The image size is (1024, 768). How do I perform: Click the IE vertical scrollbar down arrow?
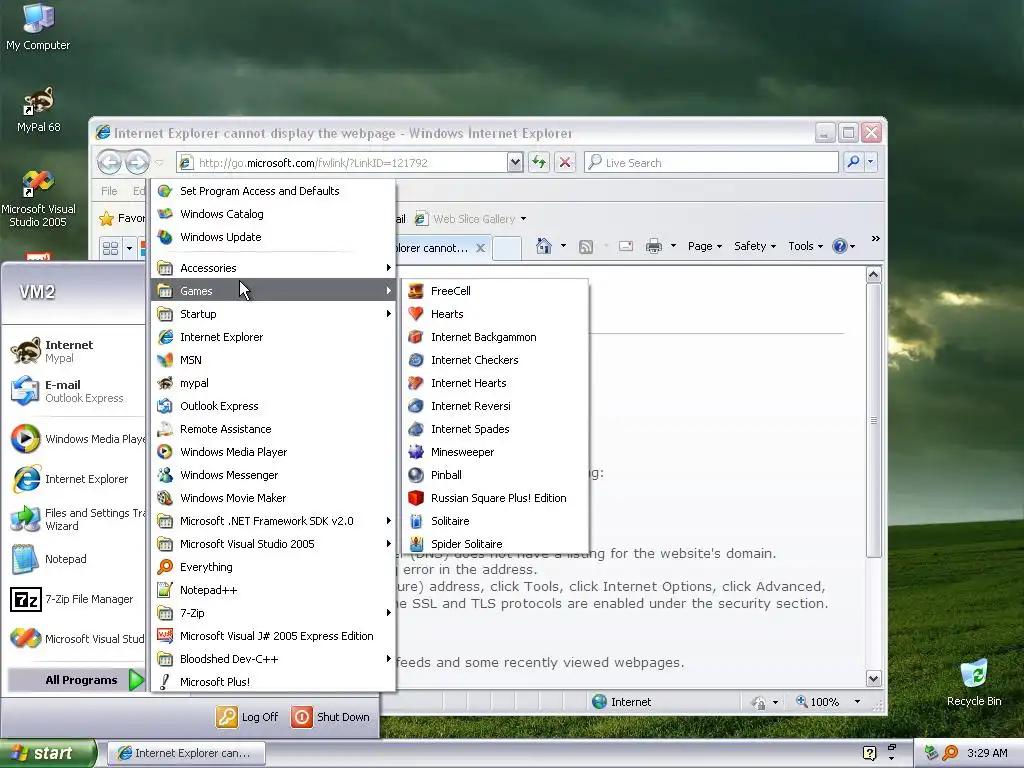873,679
